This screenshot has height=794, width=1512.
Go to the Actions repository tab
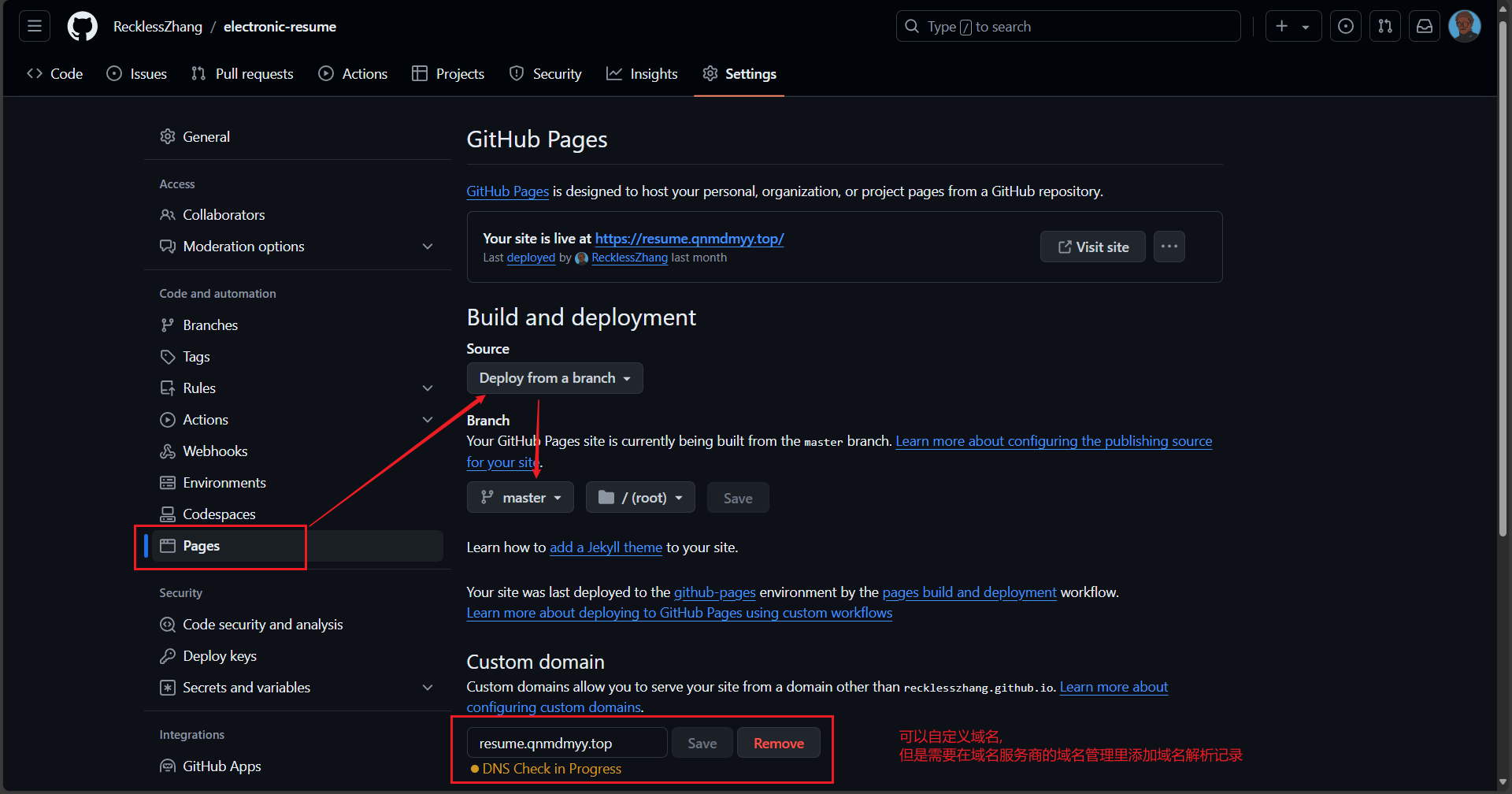tap(353, 74)
